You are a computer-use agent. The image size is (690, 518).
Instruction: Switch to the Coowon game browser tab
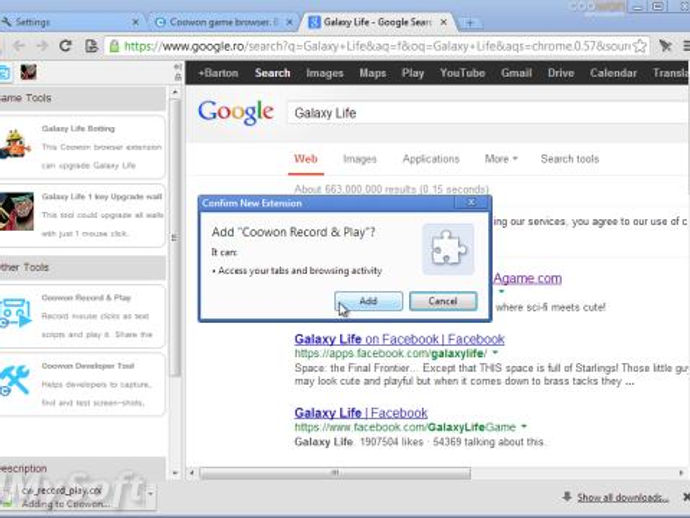click(223, 22)
